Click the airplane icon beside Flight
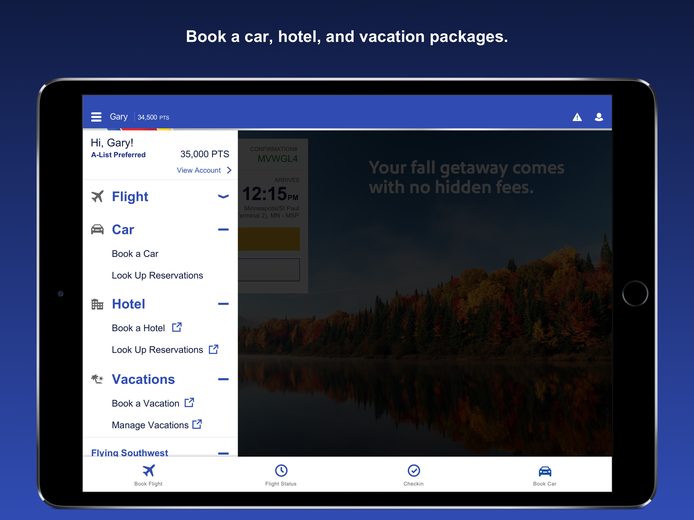 [97, 196]
